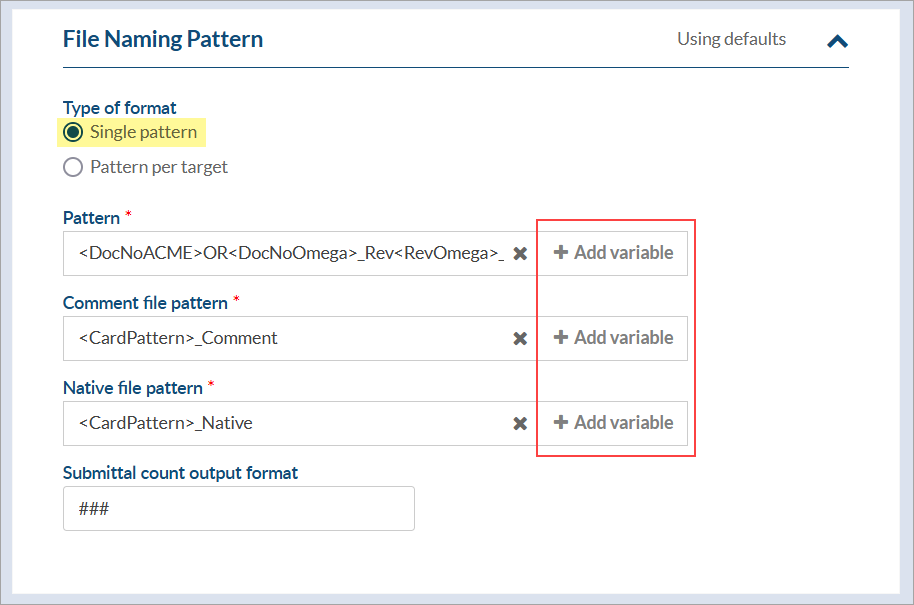Choose the Pattern per target option
The image size is (914, 605).
tap(73, 167)
